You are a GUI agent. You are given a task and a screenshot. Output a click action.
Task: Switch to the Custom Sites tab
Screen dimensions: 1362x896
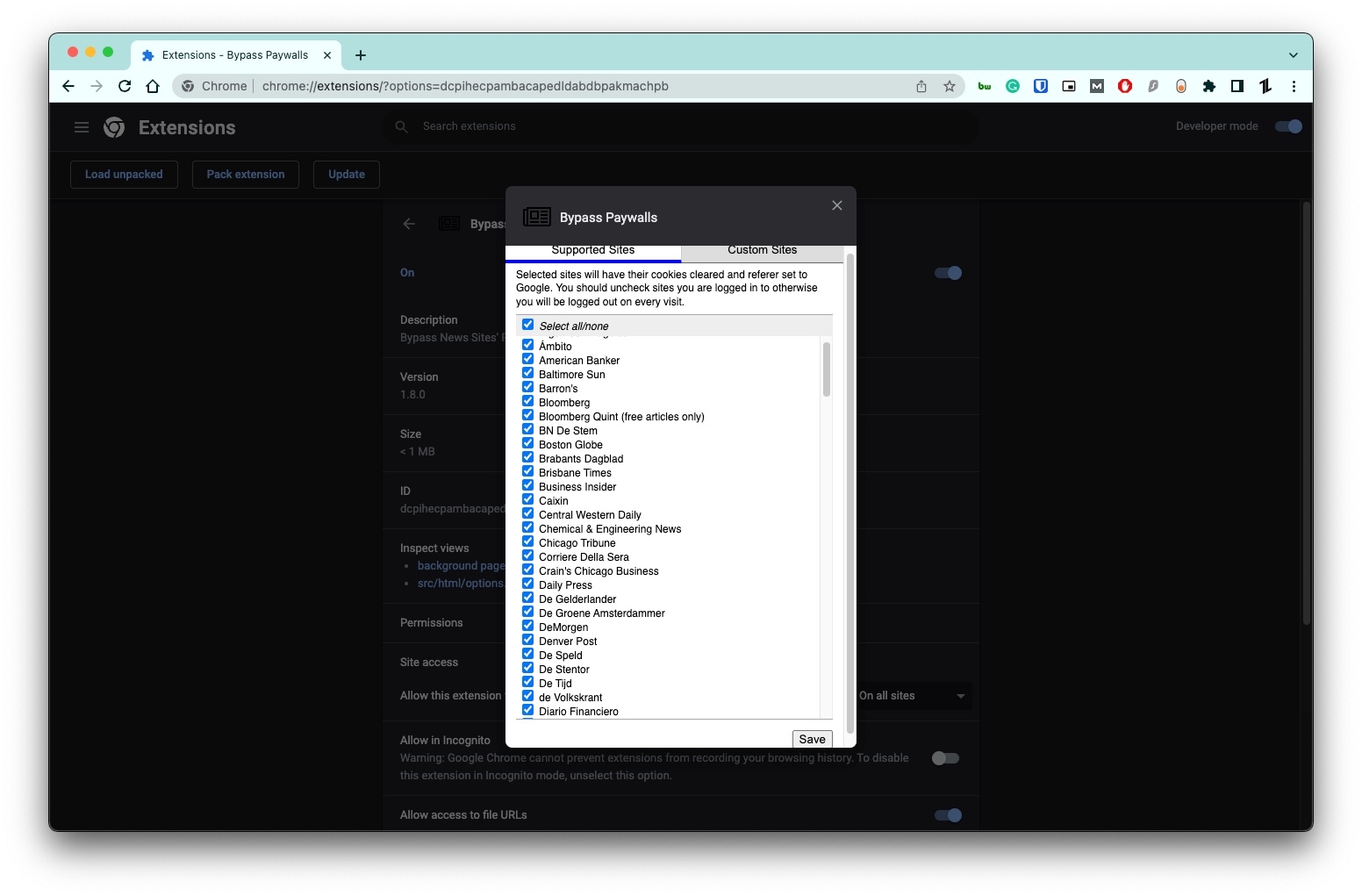pyautogui.click(x=762, y=250)
